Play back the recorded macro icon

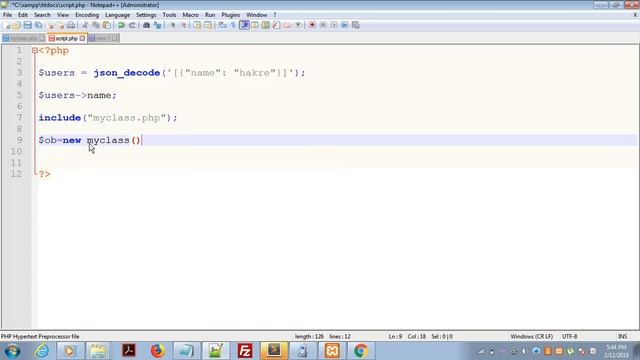pyautogui.click(x=334, y=25)
